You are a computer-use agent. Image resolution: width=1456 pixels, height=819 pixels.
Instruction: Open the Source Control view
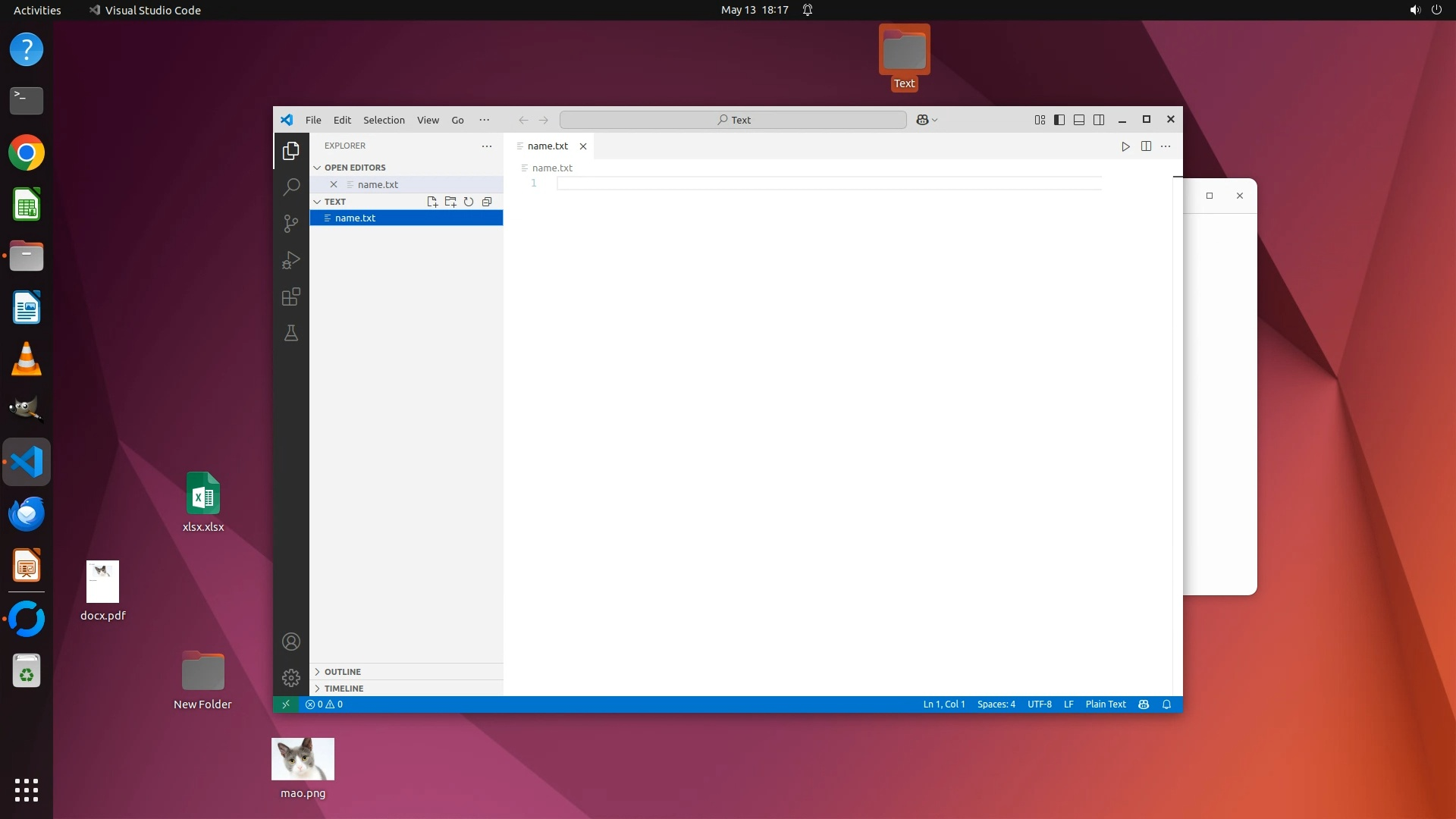[x=291, y=223]
